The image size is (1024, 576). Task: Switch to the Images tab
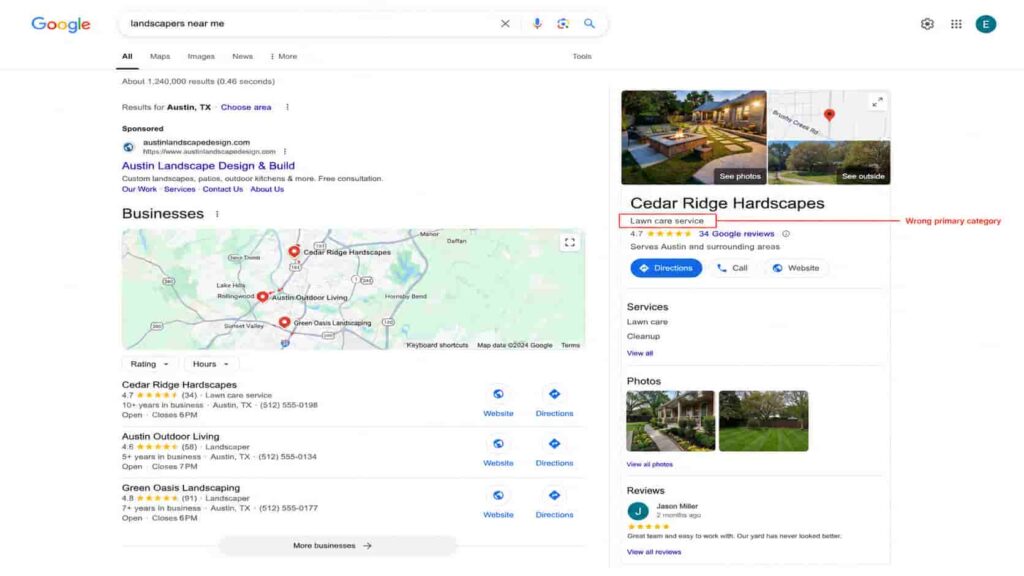[201, 56]
